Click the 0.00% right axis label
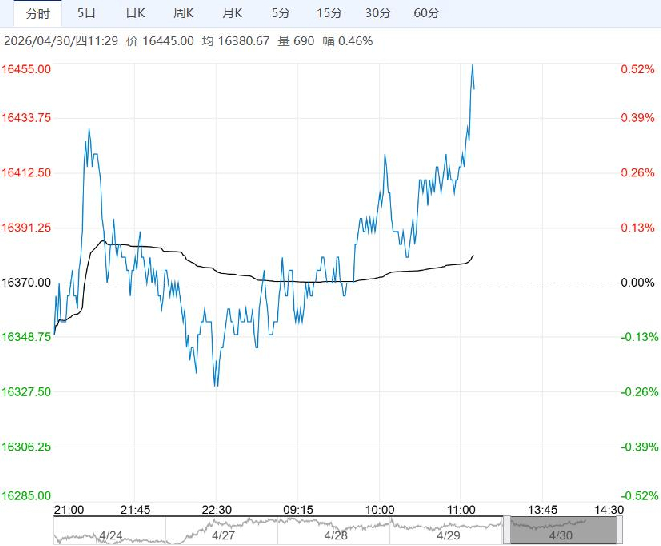 click(x=636, y=283)
